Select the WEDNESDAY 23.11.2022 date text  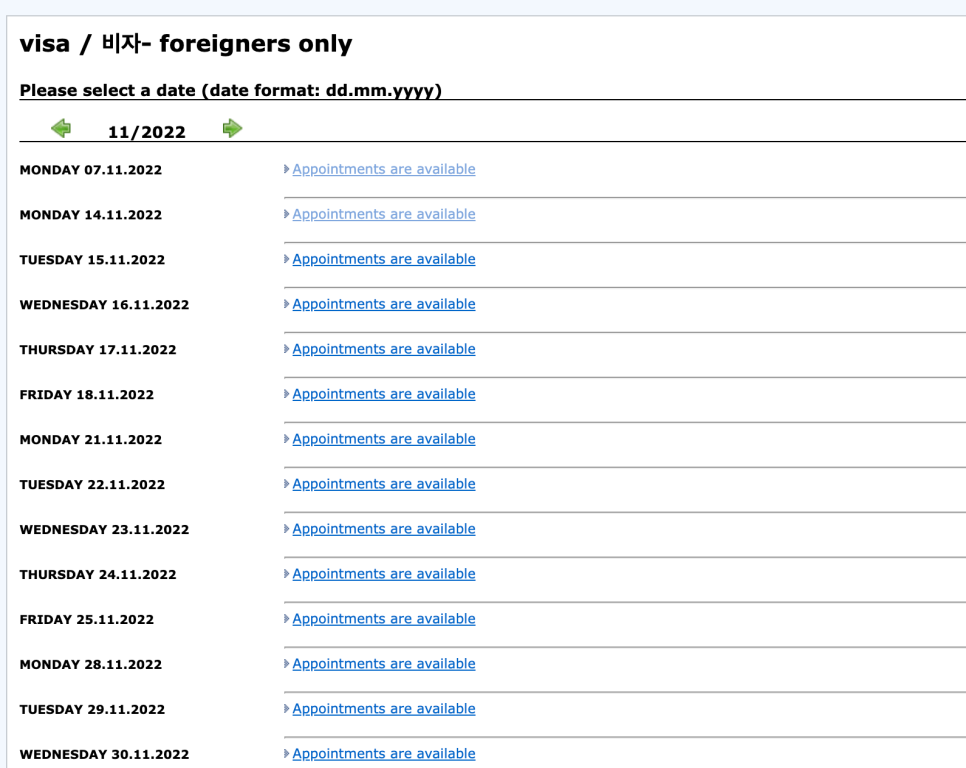tap(104, 530)
